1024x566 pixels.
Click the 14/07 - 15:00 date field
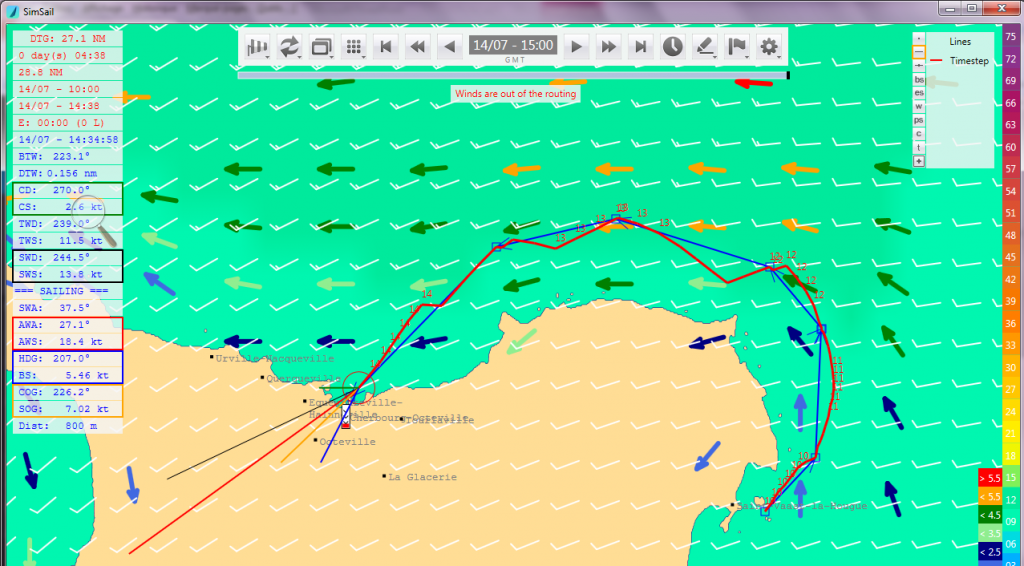513,46
